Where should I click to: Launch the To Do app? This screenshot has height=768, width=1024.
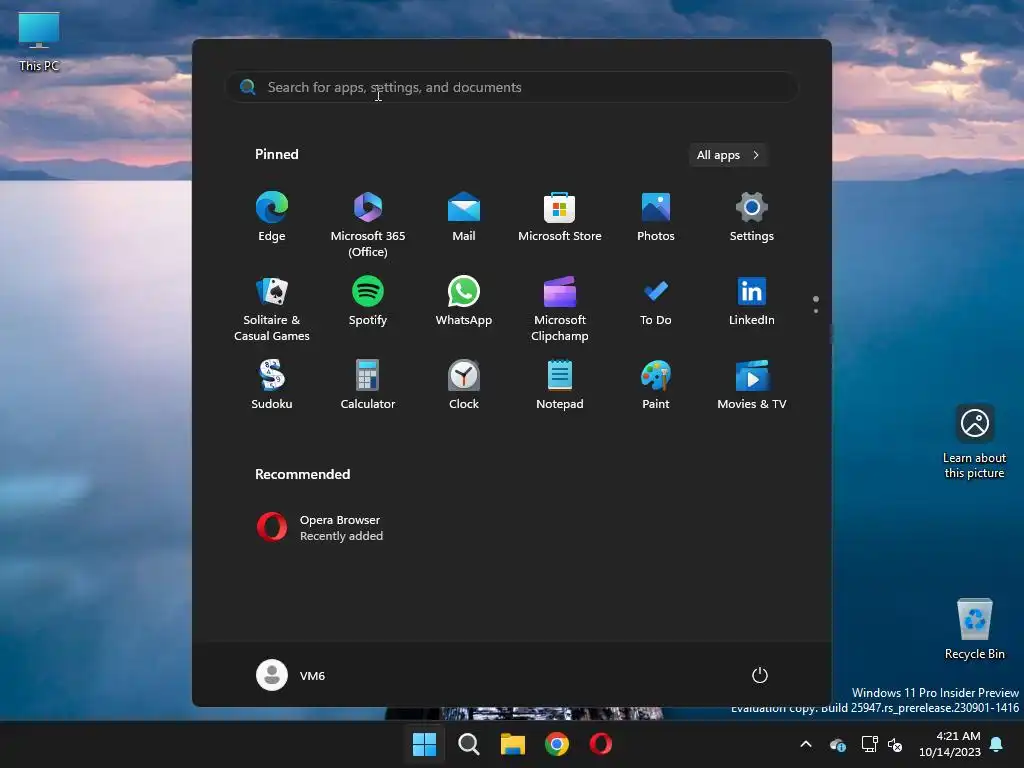coord(656,302)
